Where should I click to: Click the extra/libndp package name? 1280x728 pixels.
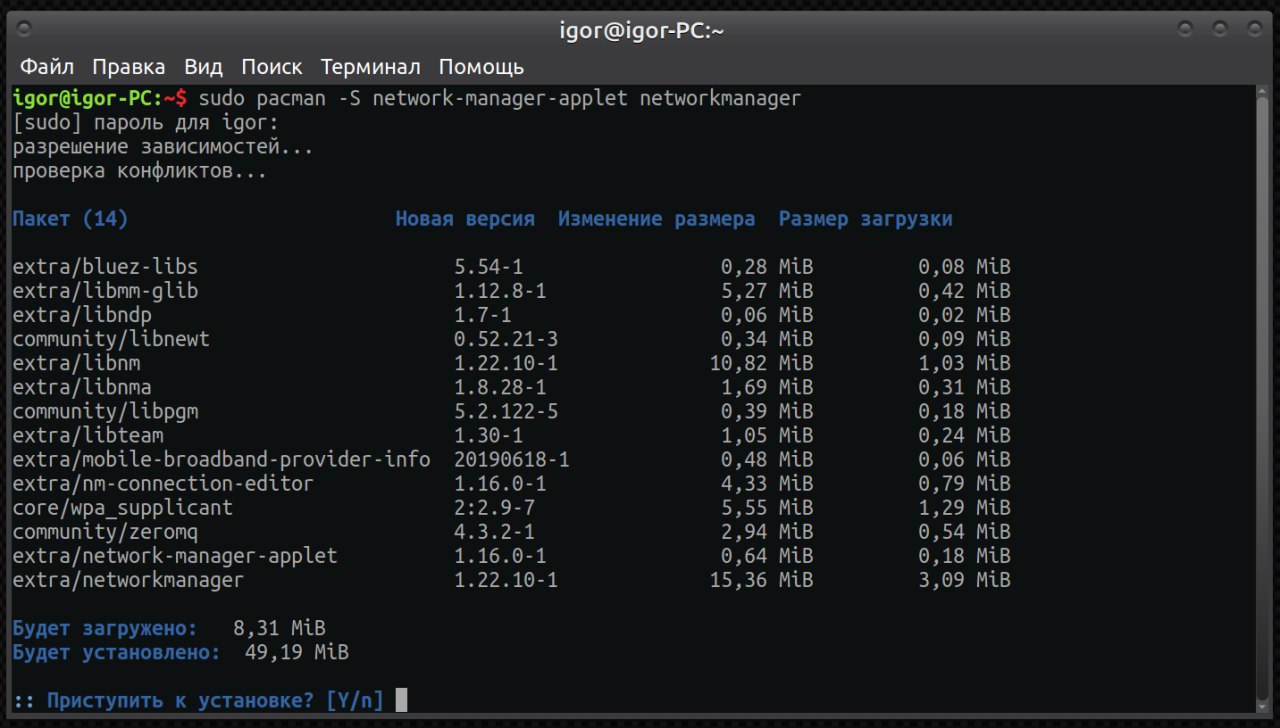coord(82,315)
